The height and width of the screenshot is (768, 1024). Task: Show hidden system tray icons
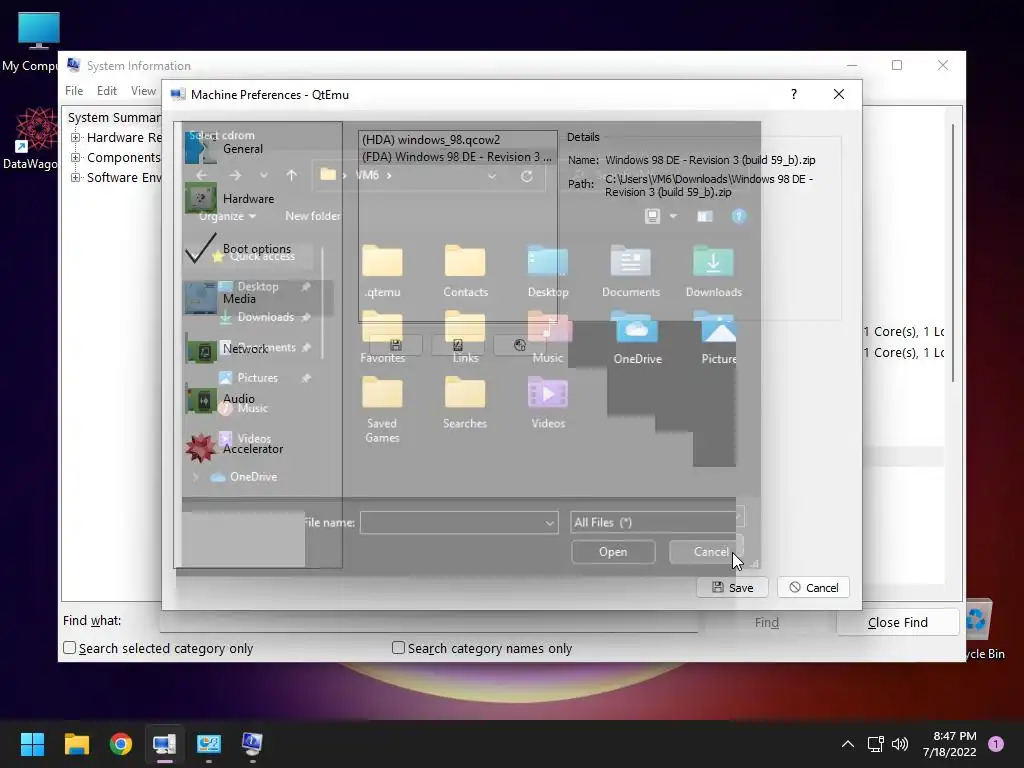848,744
